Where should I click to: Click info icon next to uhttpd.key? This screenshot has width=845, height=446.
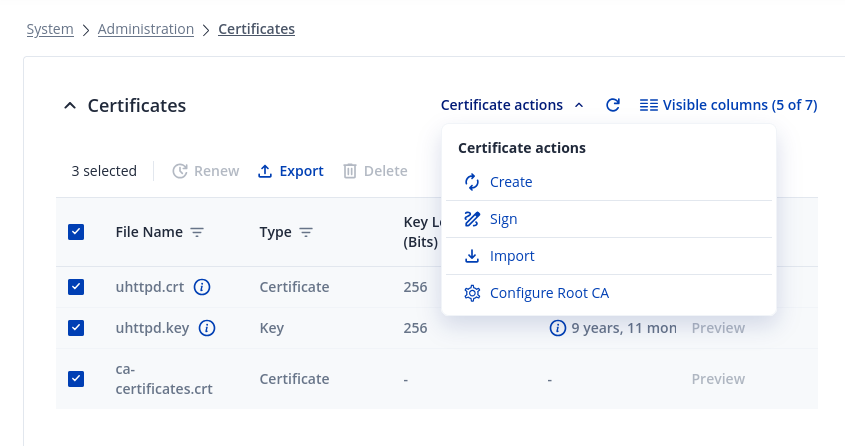tap(207, 328)
